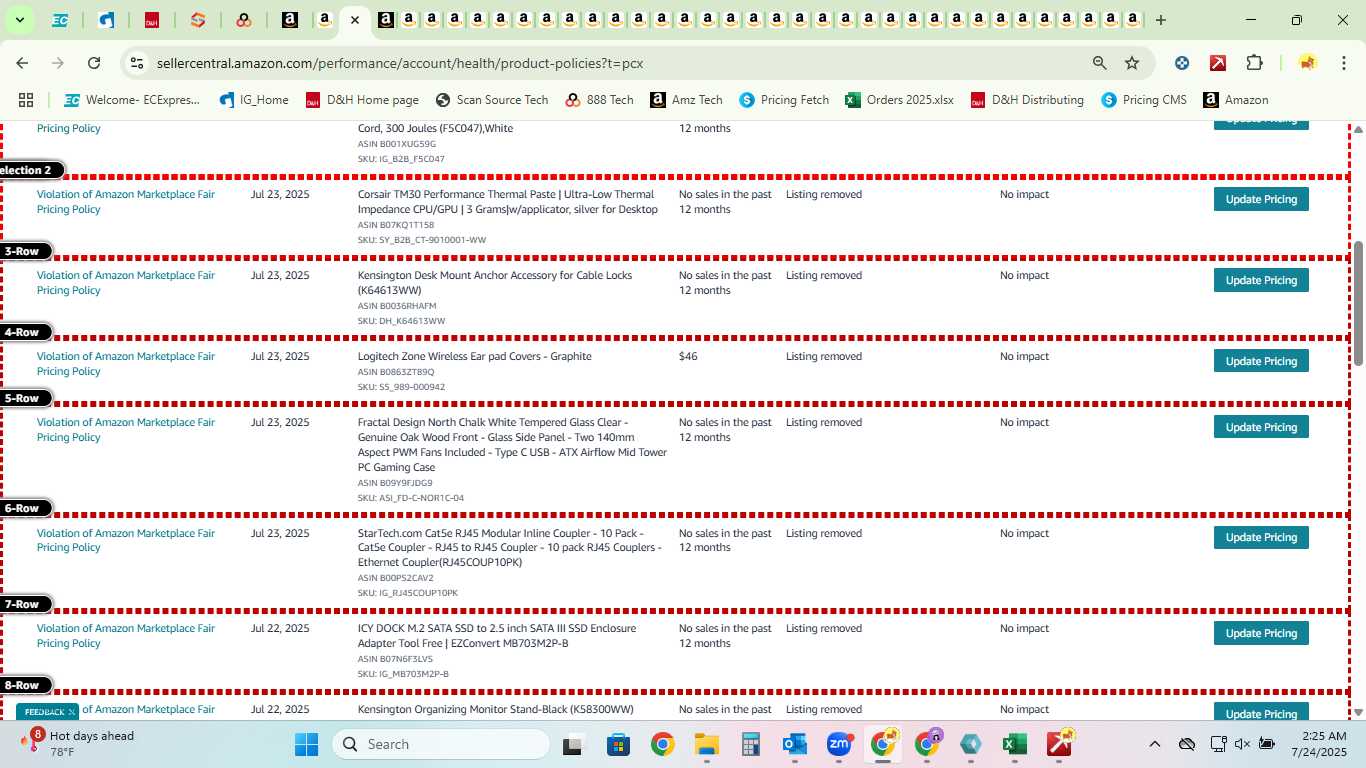Image resolution: width=1366 pixels, height=768 pixels.
Task: Open the Chrome profile avatar
Action: [x=1307, y=63]
